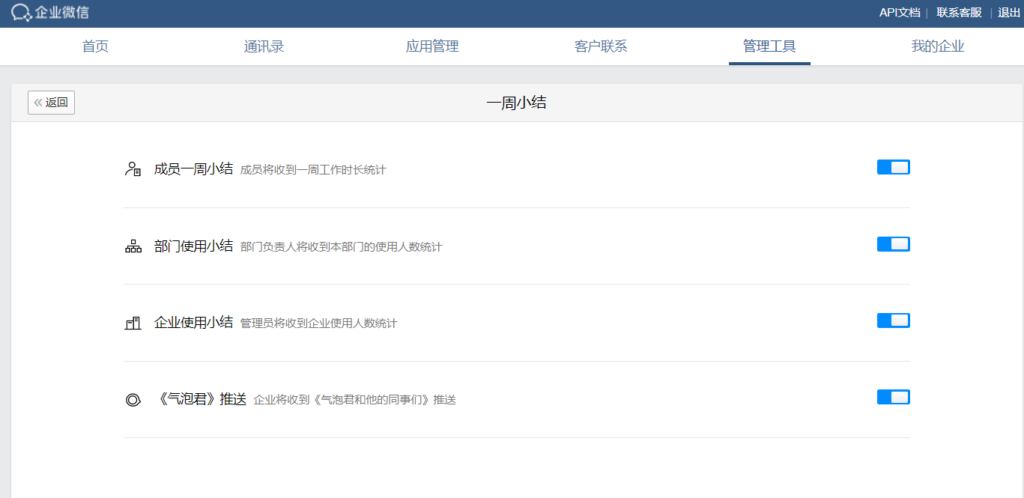Switch to the 通讯录 tab

coord(264,46)
